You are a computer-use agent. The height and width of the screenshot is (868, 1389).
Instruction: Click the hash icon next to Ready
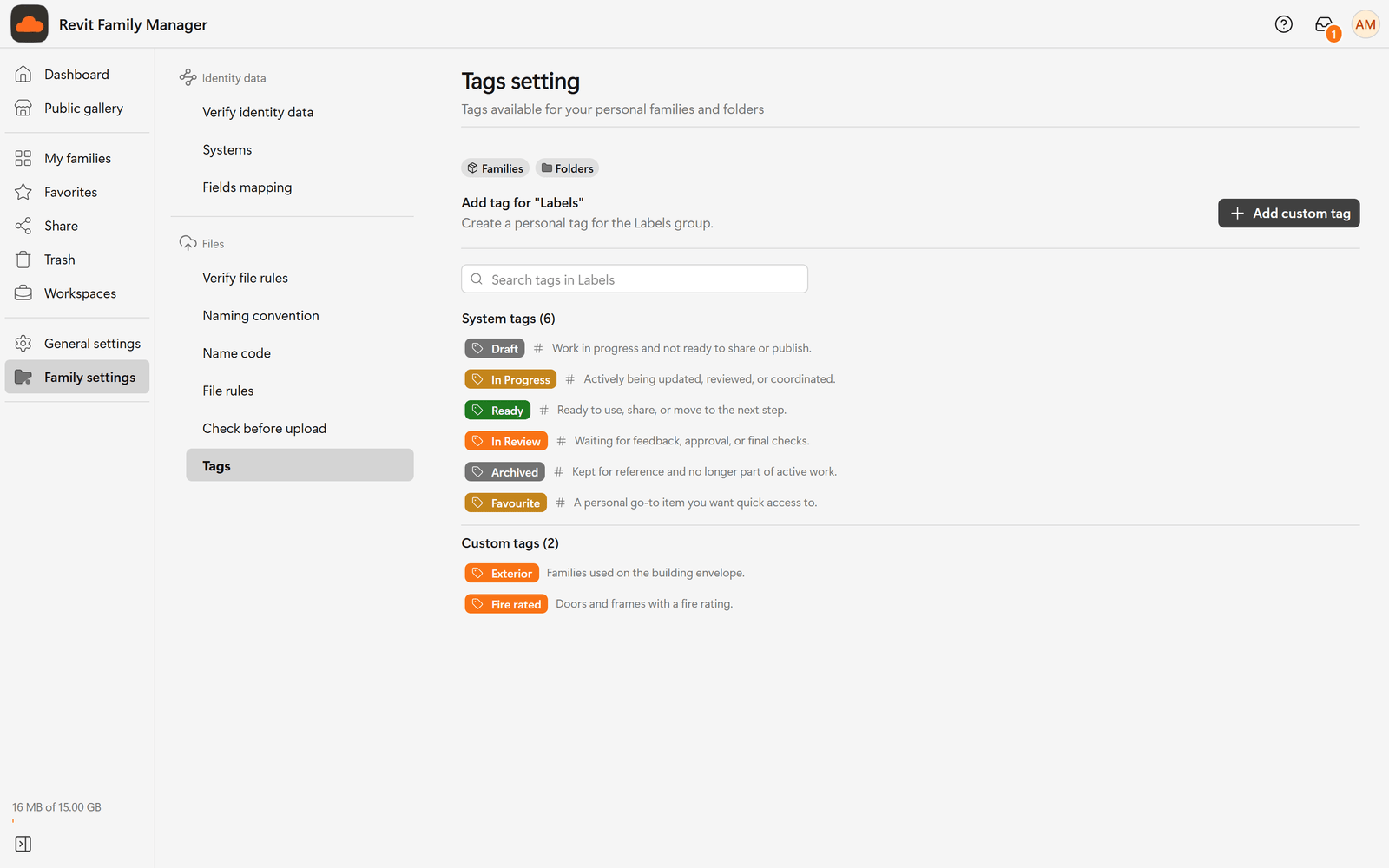click(x=543, y=410)
